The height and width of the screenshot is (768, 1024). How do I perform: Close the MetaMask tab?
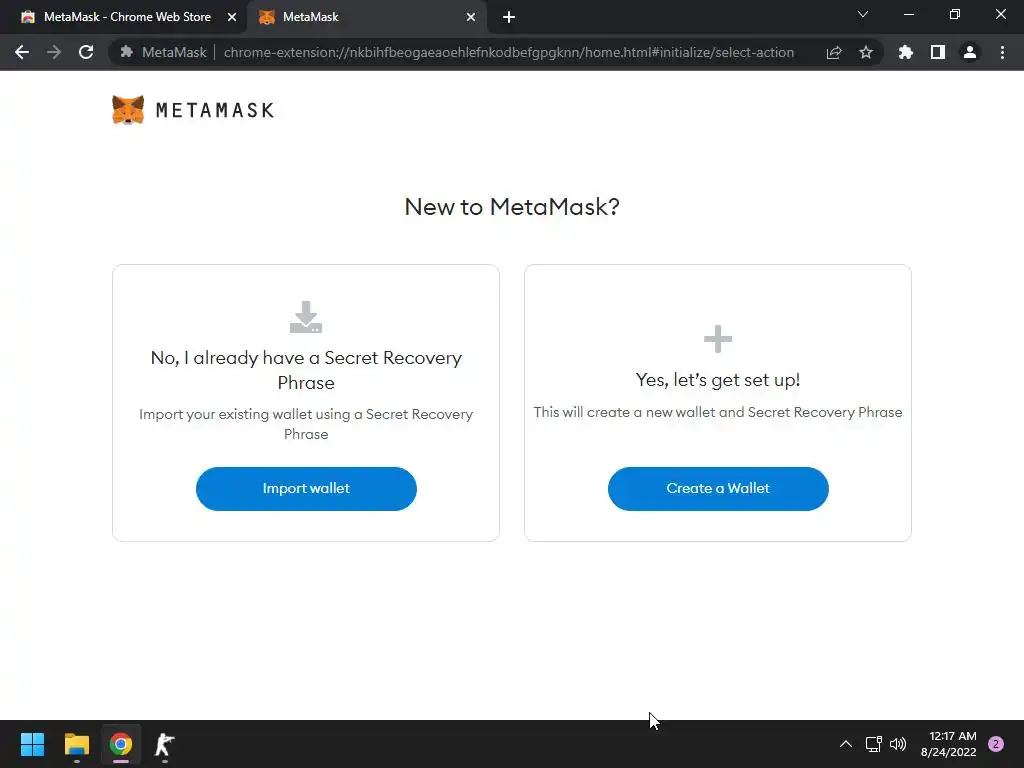[471, 18]
